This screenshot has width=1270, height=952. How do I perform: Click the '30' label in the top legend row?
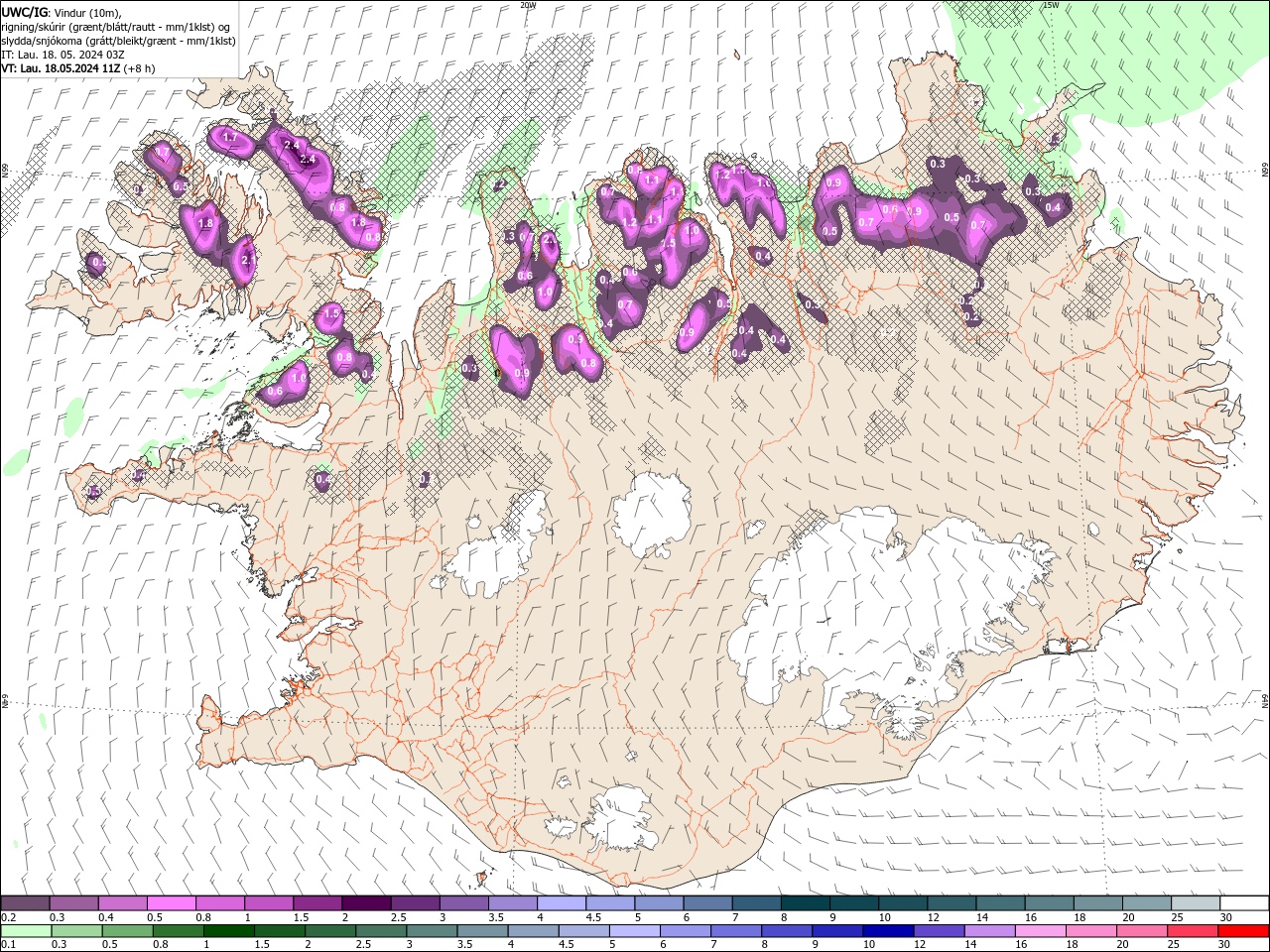(1226, 917)
